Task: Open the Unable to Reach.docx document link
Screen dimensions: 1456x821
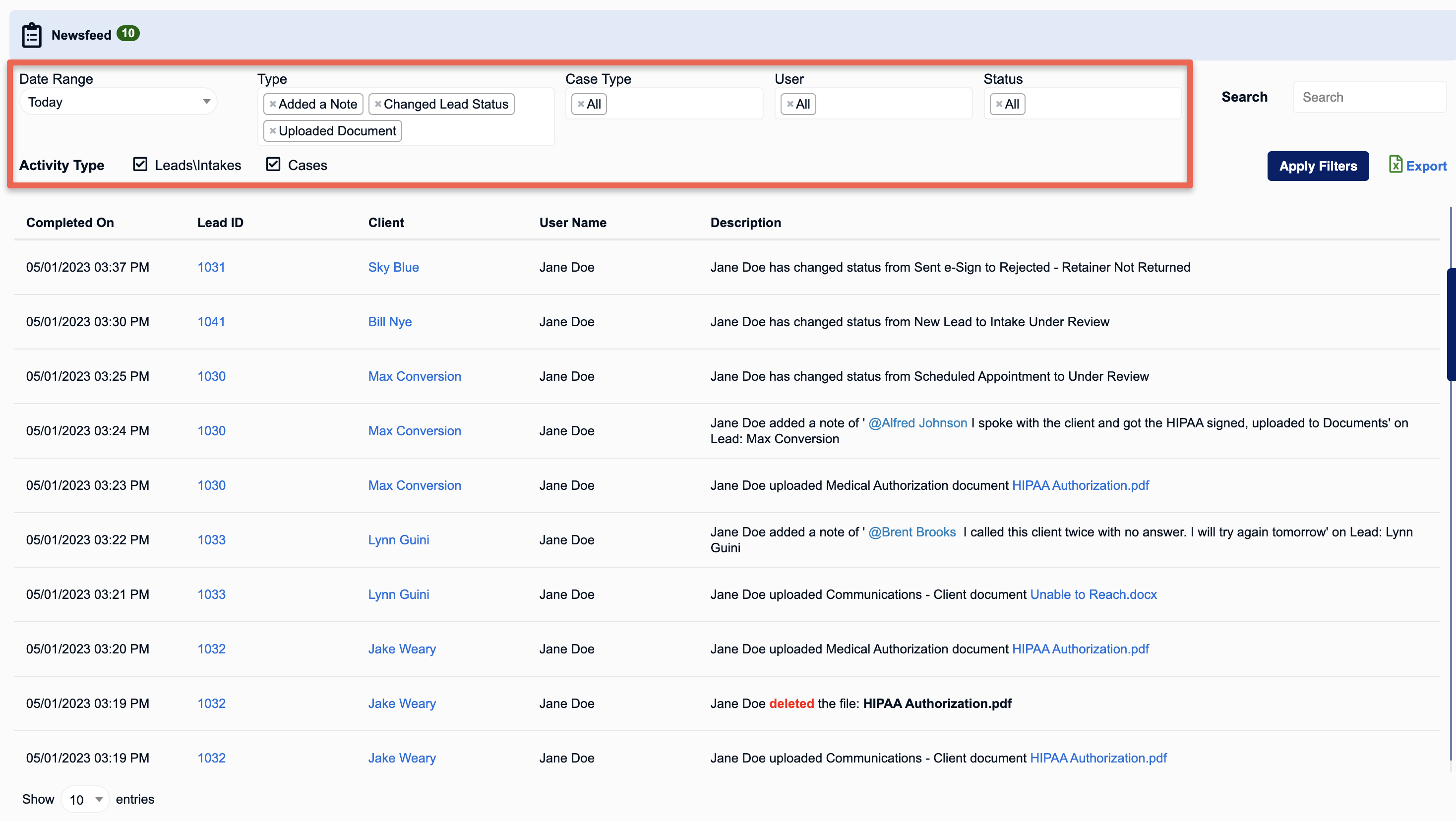Action: (1093, 594)
